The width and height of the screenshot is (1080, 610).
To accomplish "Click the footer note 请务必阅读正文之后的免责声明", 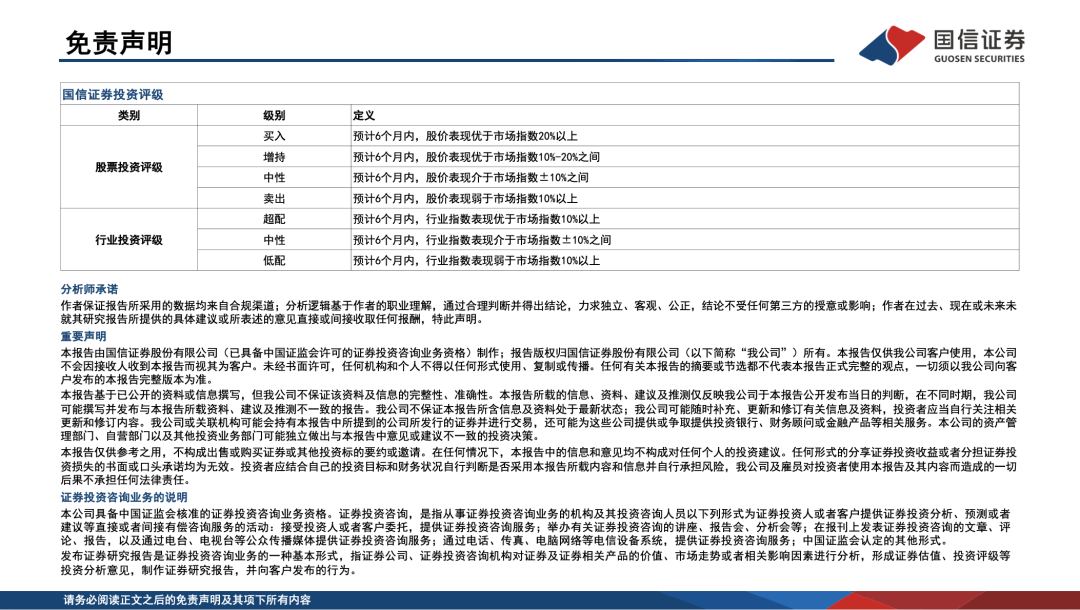I will [x=187, y=600].
